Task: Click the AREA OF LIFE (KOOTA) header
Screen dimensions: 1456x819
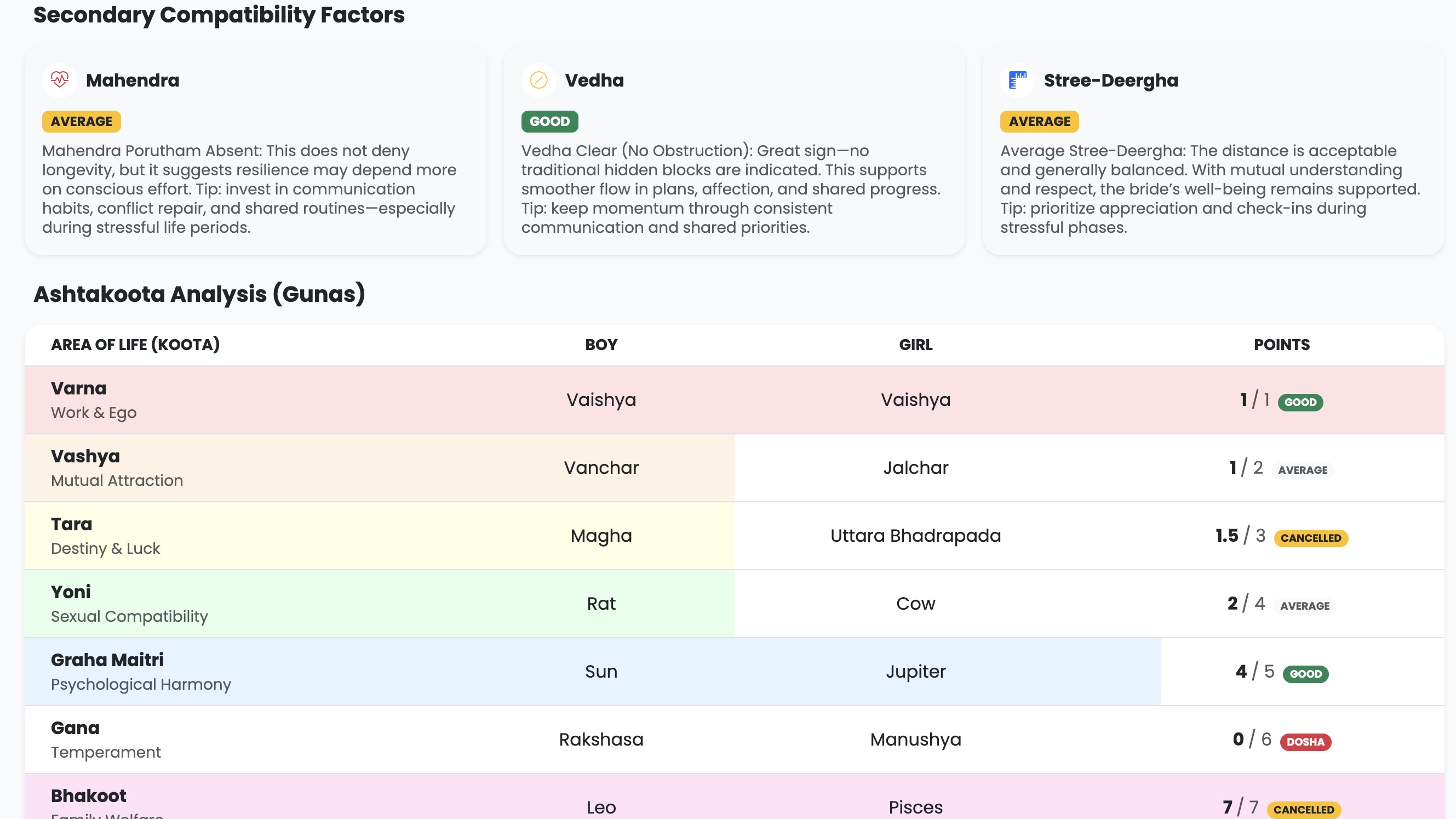Action: coord(135,345)
